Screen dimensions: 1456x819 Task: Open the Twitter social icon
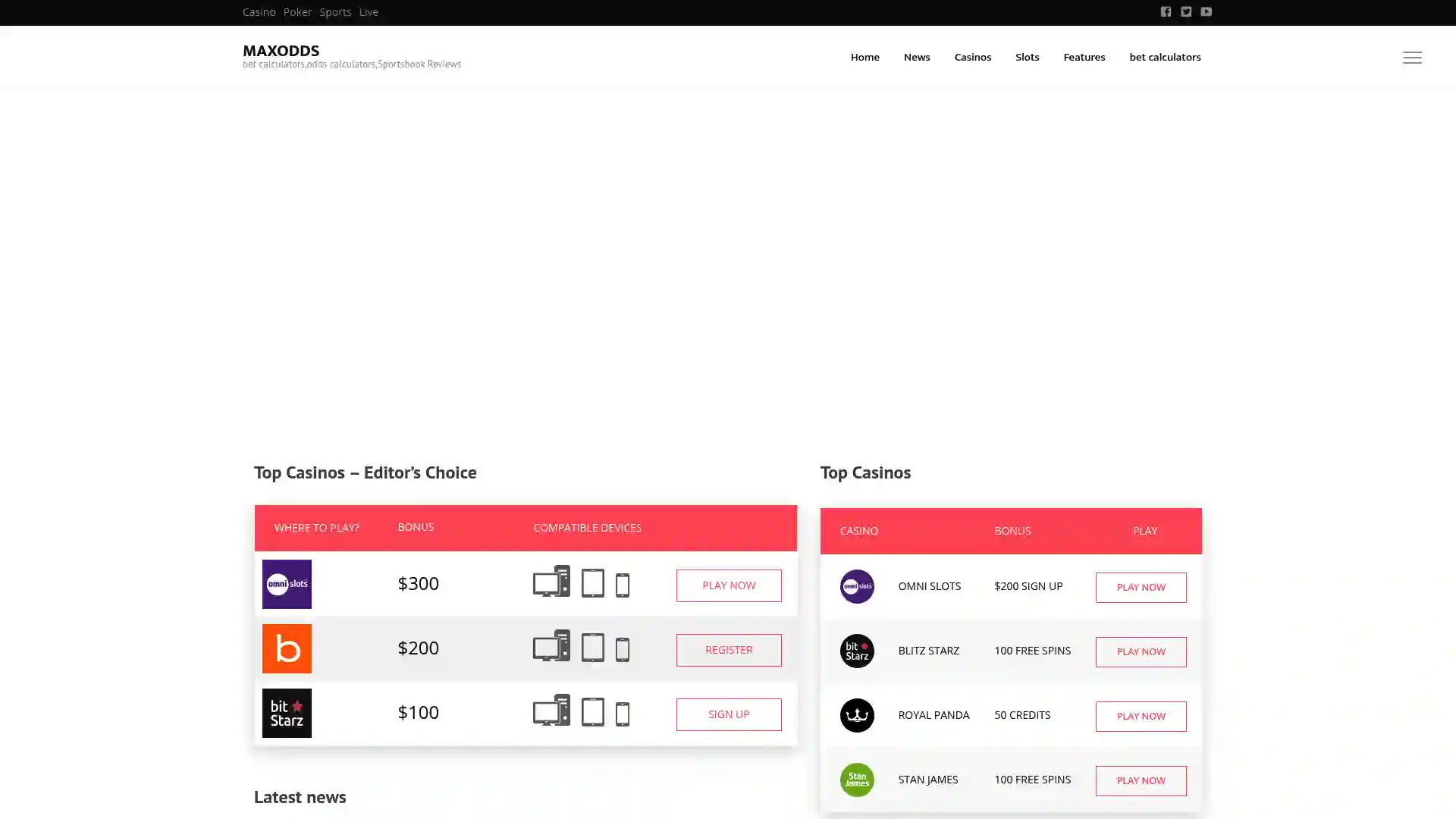1186,12
